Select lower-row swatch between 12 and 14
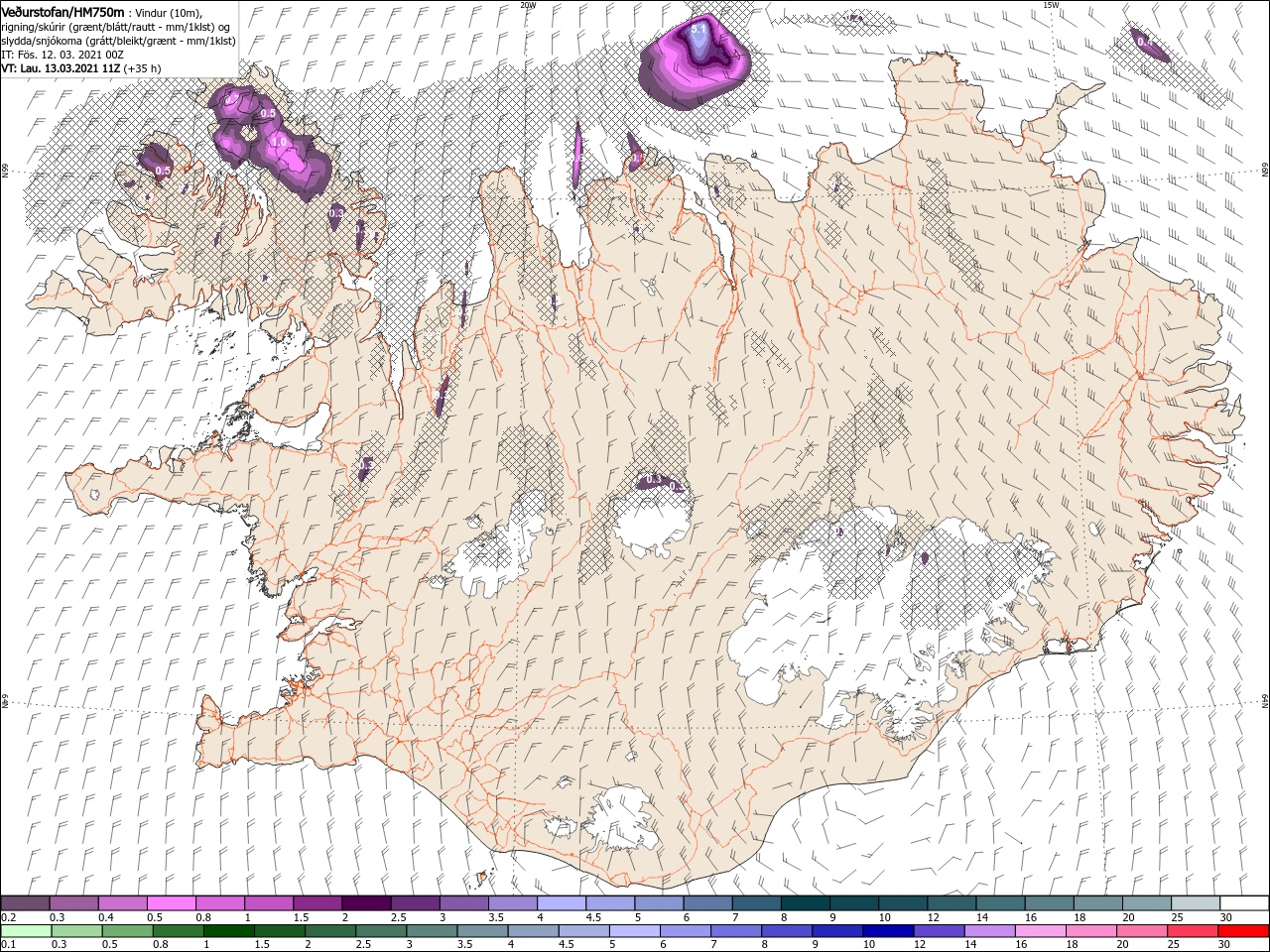Screen dimensions: 1270x952 click(x=940, y=931)
